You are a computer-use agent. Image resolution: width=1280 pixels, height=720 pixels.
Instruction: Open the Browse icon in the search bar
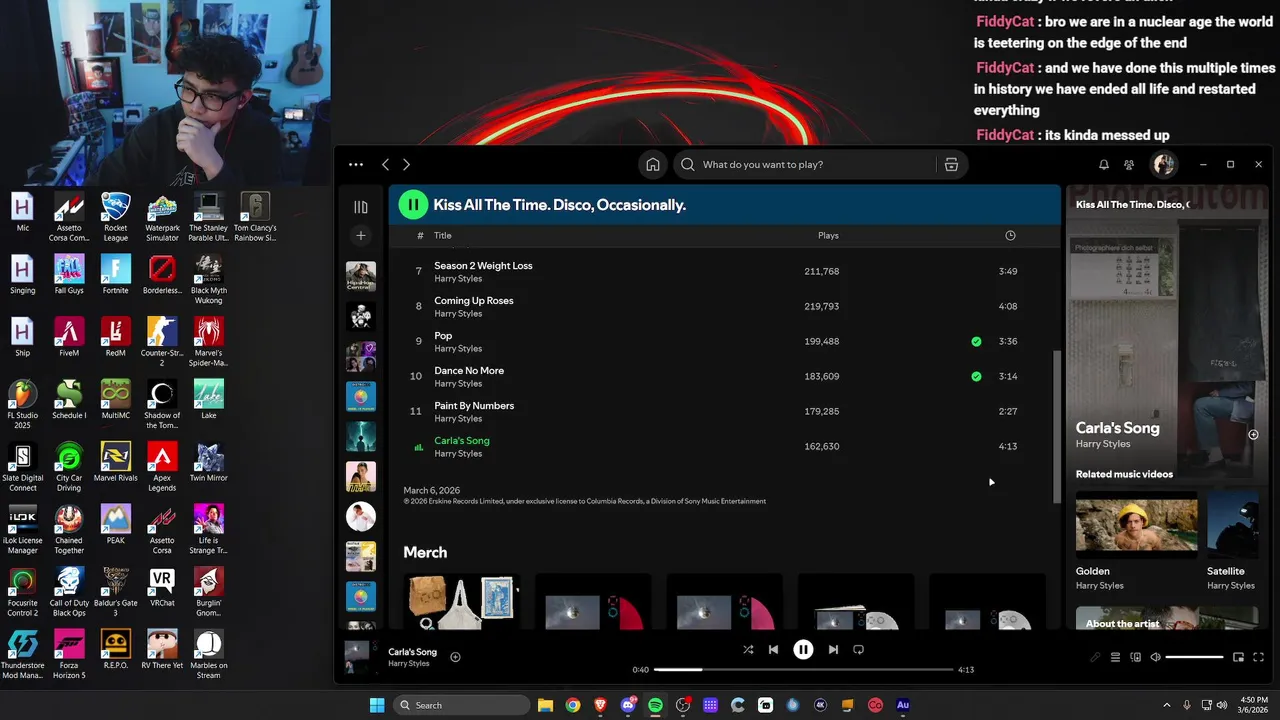951,164
